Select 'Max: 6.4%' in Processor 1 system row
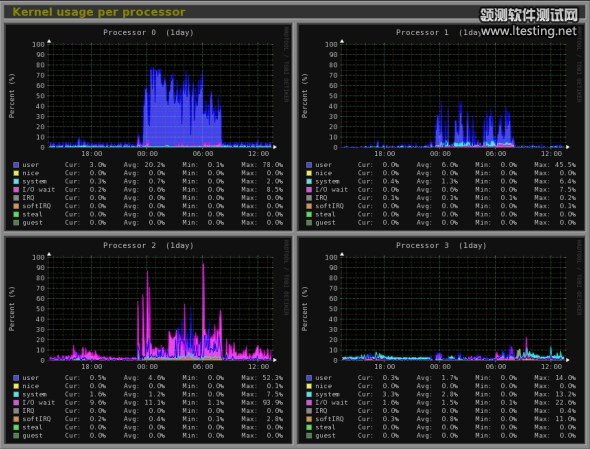This screenshot has height=449, width=590. click(555, 181)
